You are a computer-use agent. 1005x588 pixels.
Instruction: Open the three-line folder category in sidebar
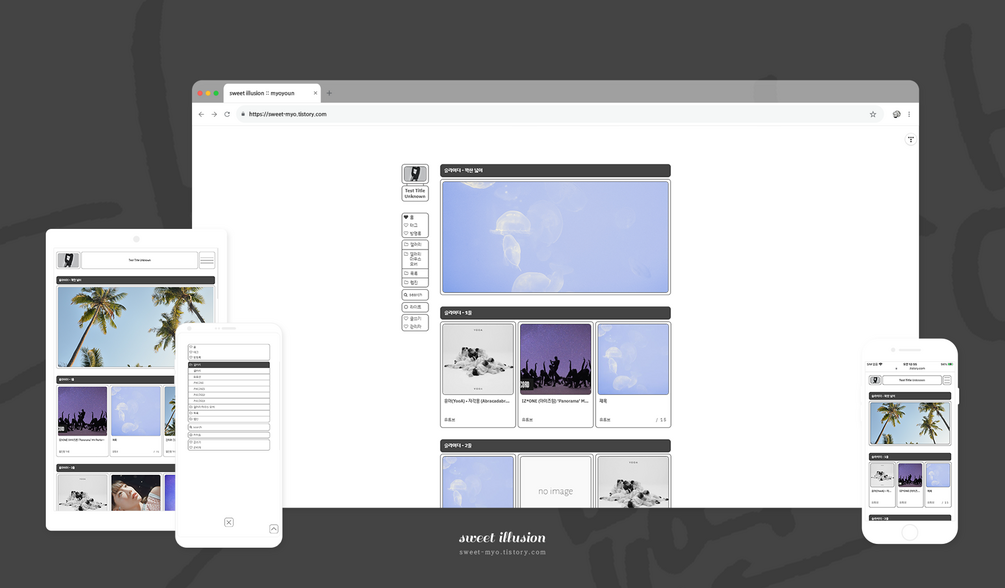[x=415, y=259]
